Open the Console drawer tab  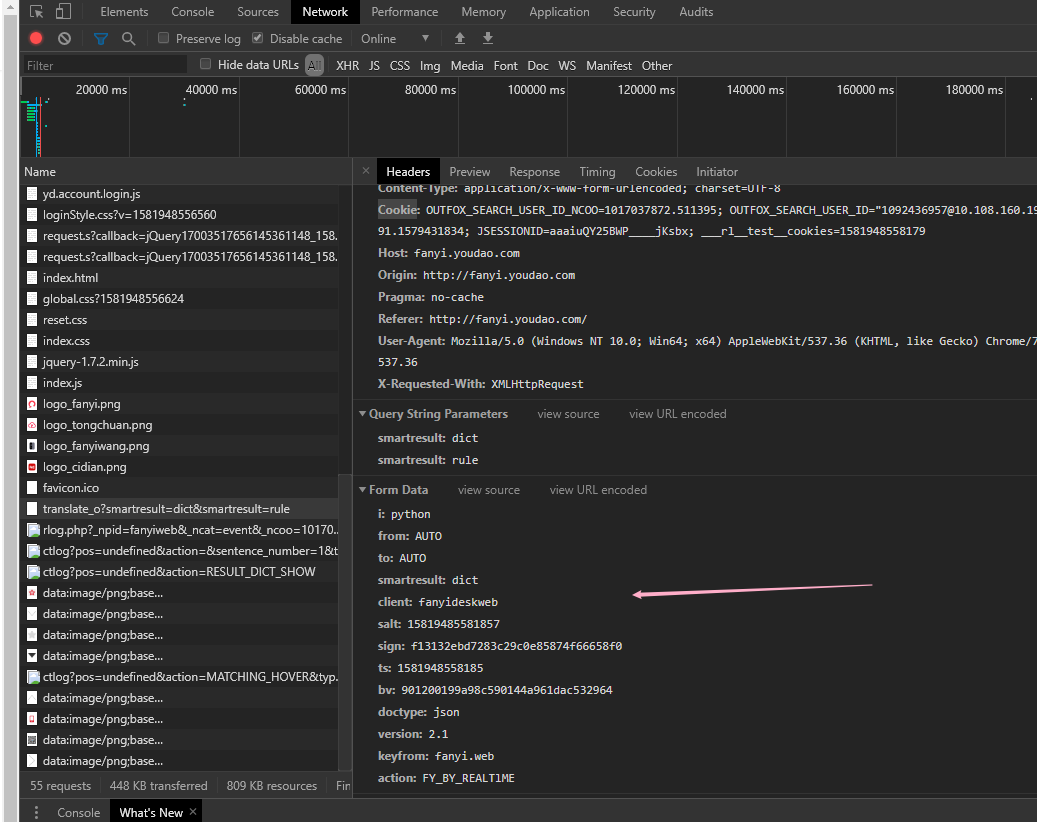(79, 812)
